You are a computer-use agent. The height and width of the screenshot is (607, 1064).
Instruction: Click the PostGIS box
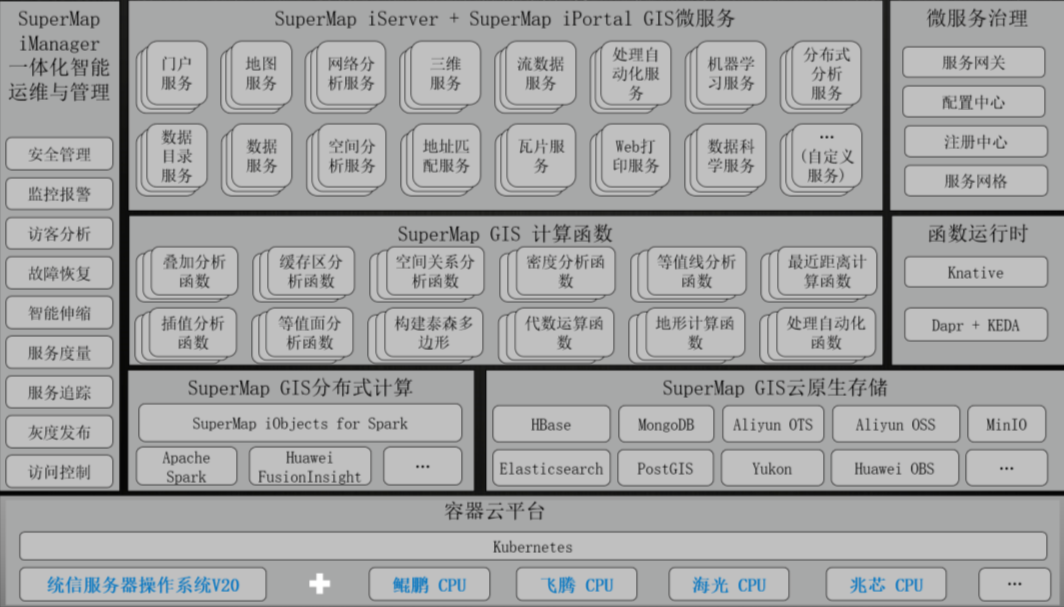tap(665, 469)
